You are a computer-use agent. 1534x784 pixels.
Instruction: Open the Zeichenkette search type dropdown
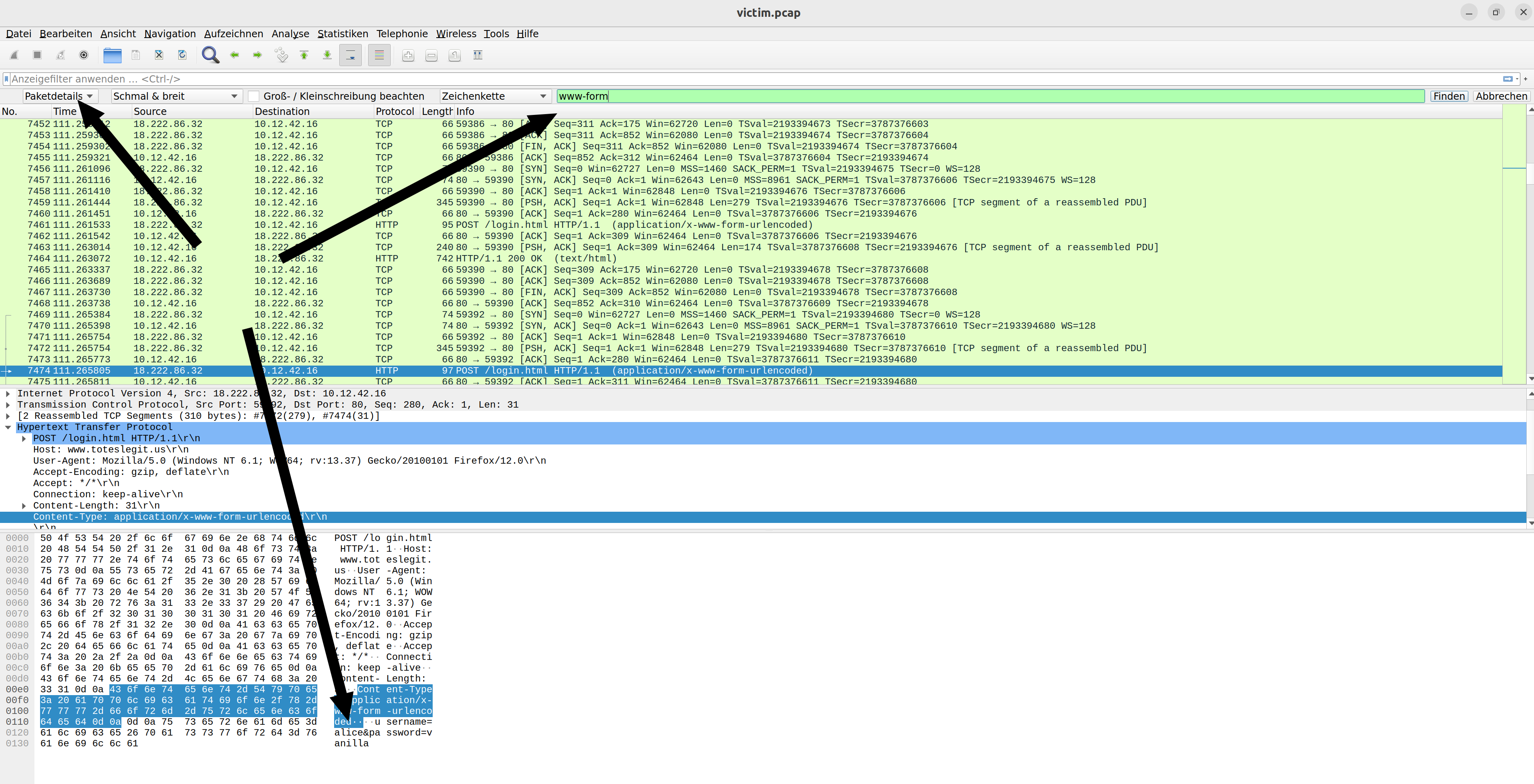[x=494, y=96]
